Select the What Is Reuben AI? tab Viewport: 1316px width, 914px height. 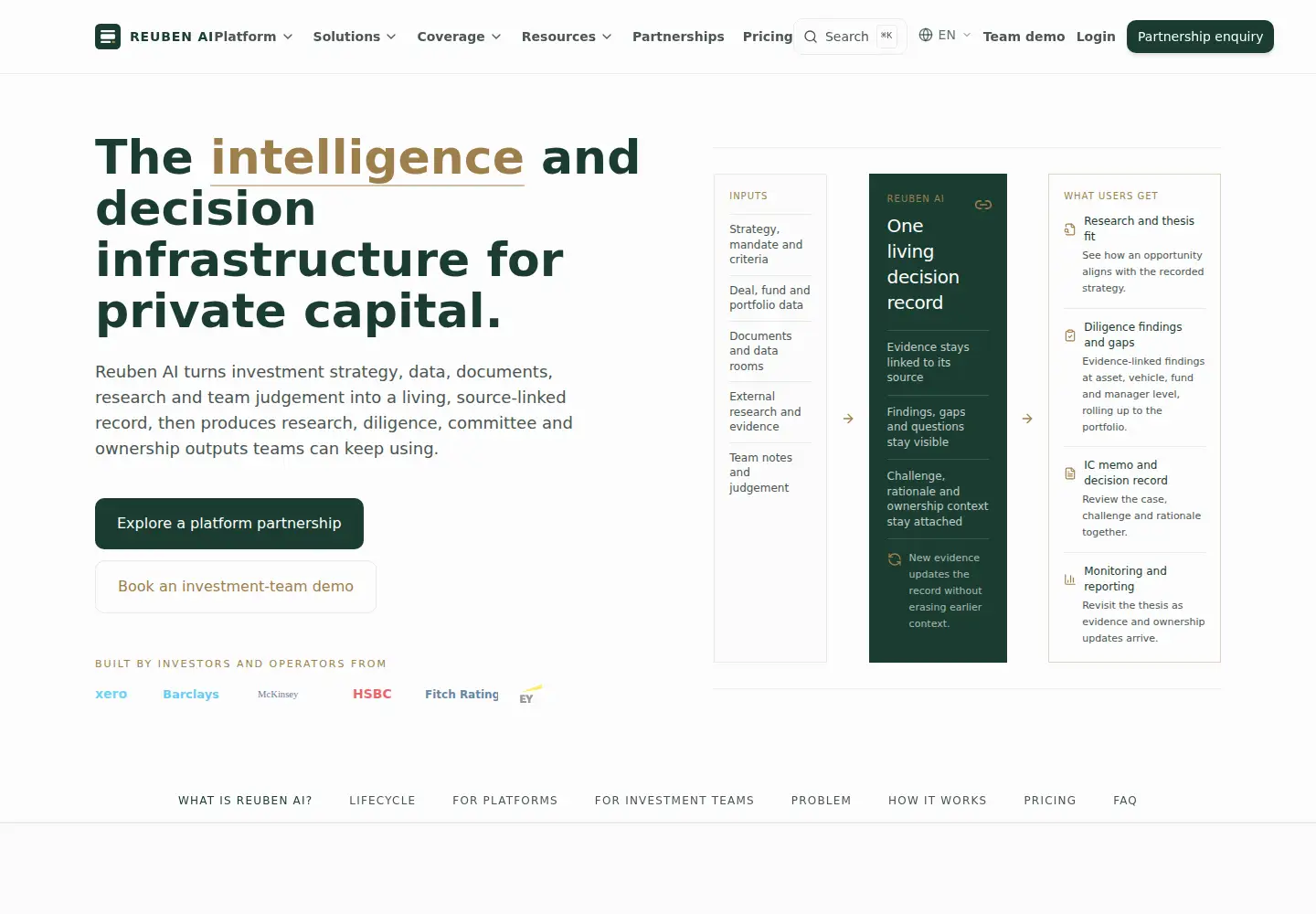[x=245, y=801]
